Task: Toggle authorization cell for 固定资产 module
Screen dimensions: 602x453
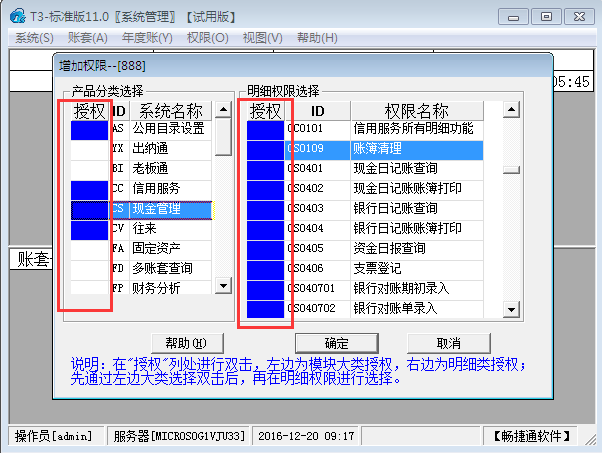Action: point(89,248)
